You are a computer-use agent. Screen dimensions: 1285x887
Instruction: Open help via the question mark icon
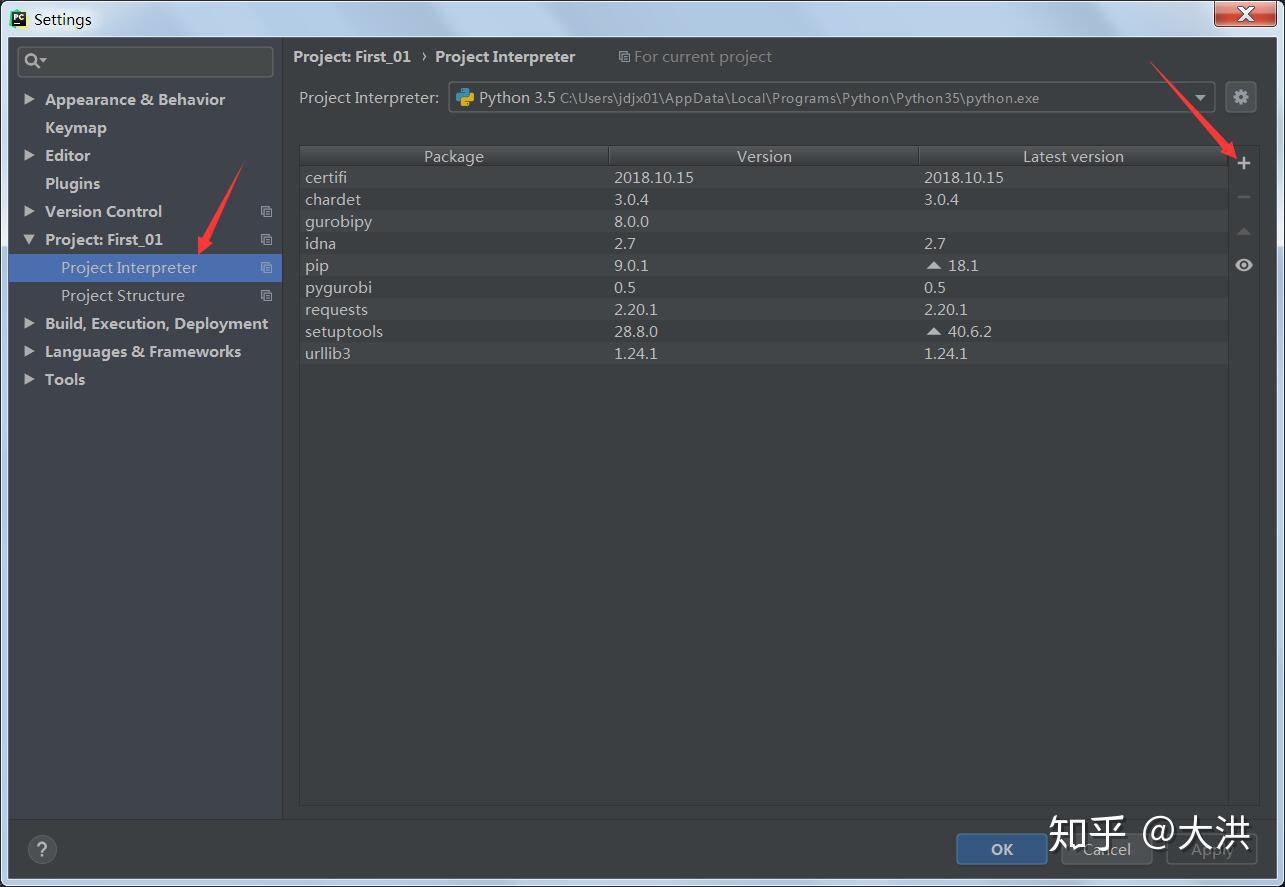41,849
